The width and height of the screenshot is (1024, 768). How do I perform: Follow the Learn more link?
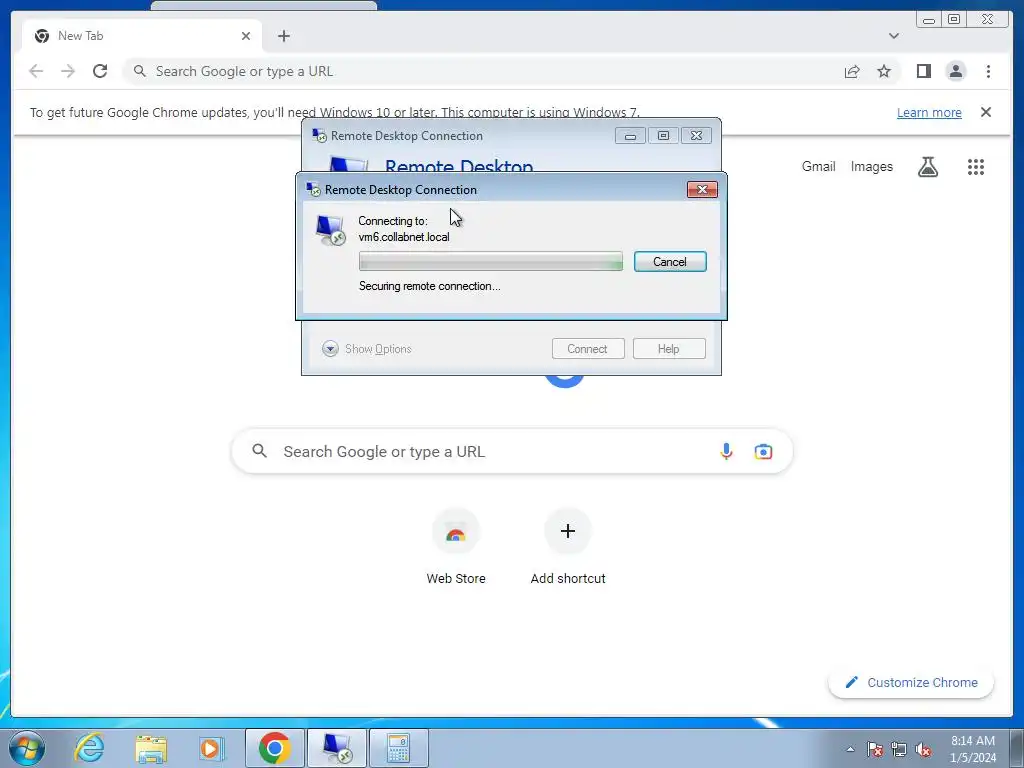929,112
